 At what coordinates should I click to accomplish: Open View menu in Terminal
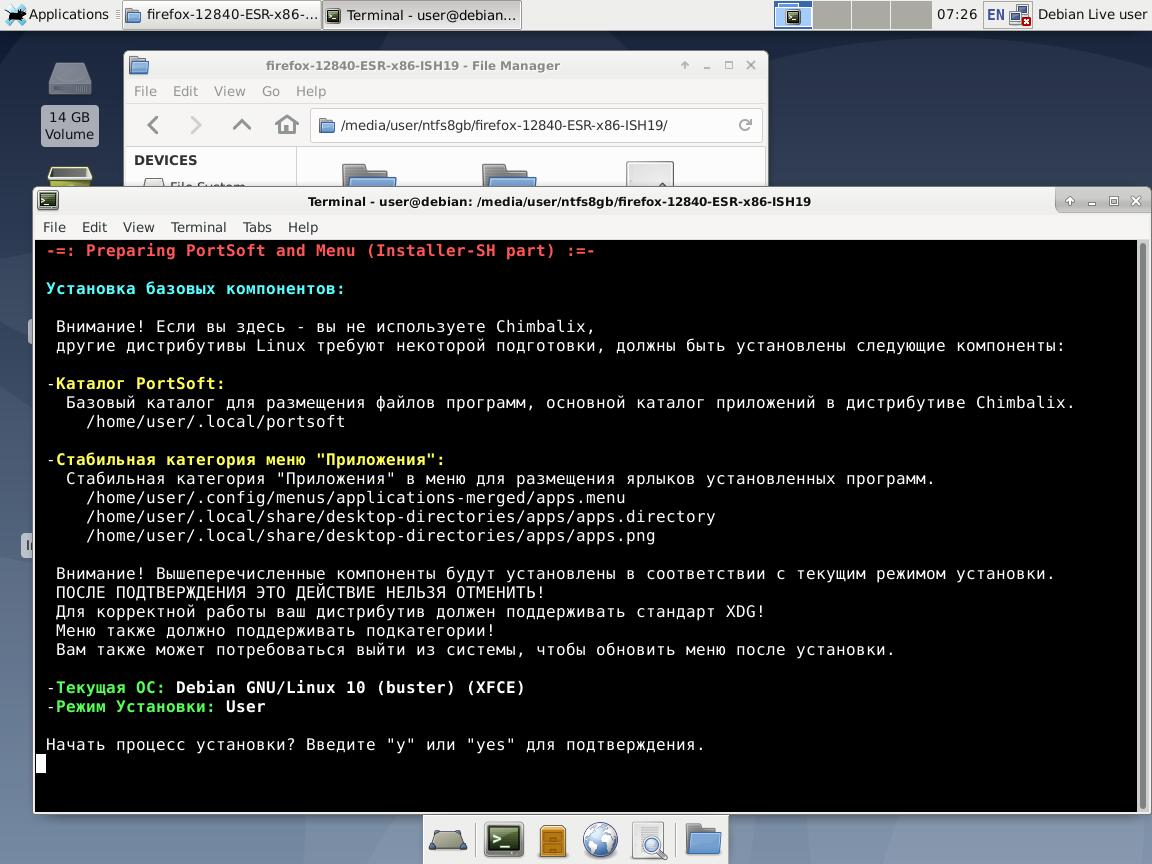point(138,227)
